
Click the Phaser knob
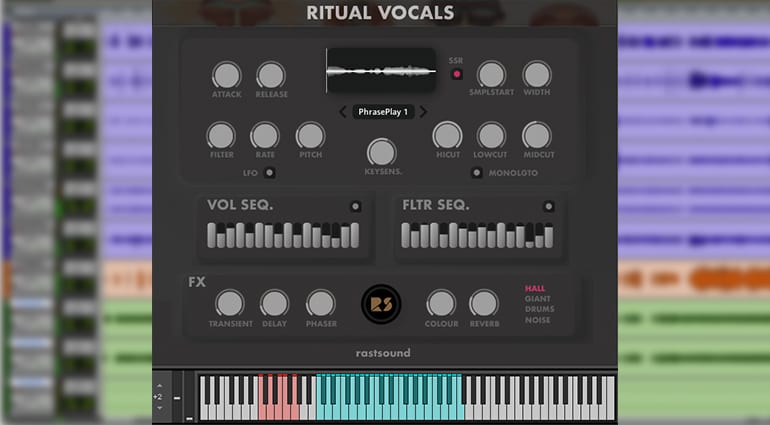pos(321,303)
